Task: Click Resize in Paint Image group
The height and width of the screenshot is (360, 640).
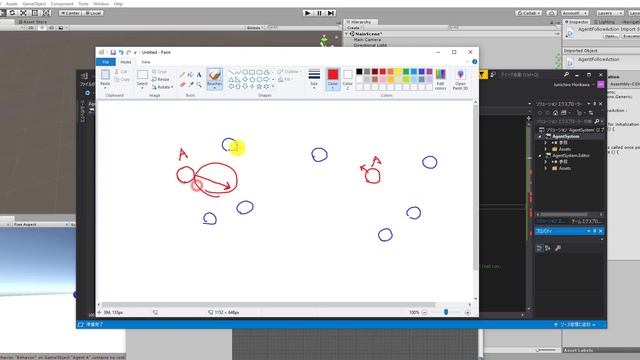Action: pyautogui.click(x=160, y=79)
